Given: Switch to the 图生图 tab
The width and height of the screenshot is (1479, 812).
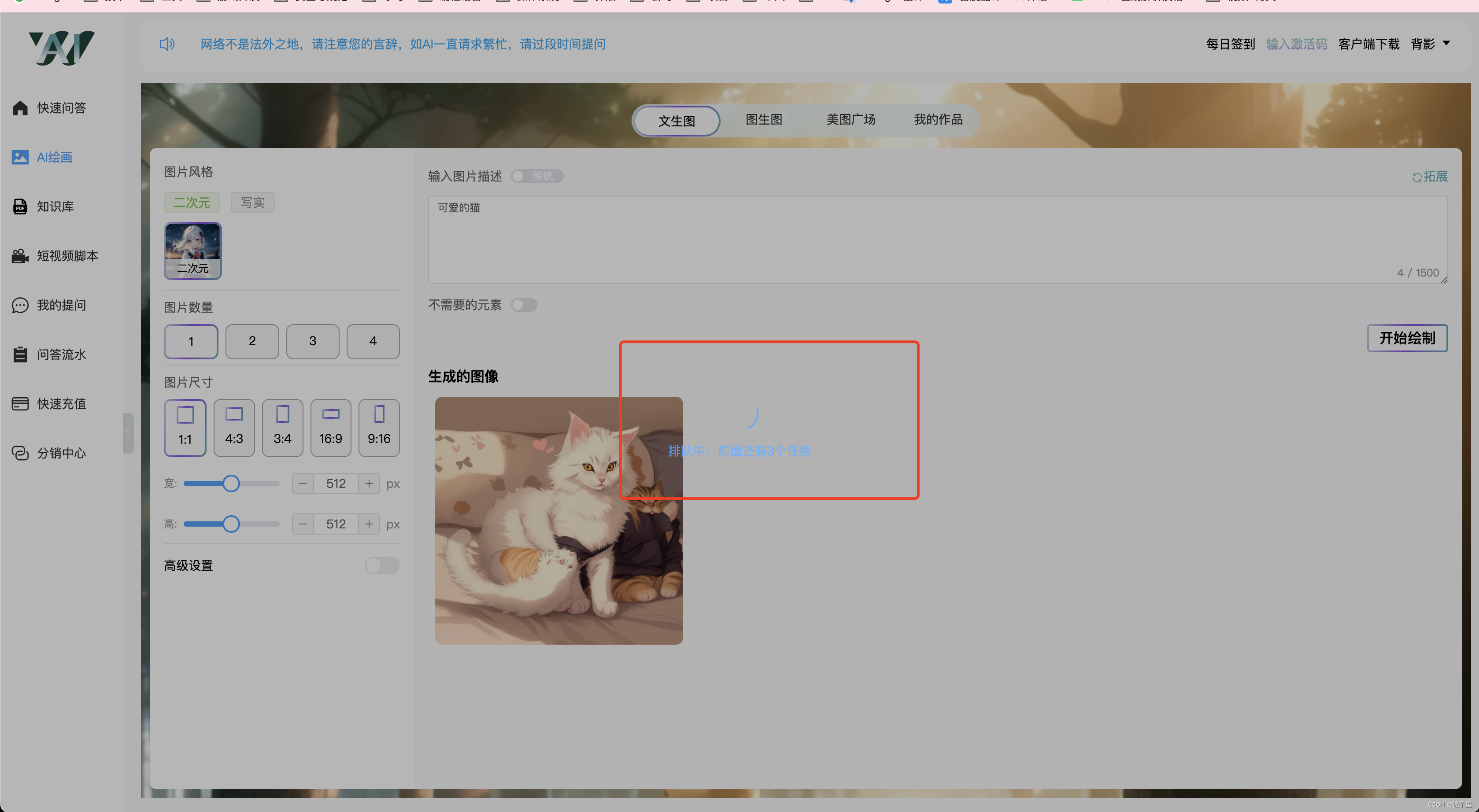Looking at the screenshot, I should coord(764,119).
